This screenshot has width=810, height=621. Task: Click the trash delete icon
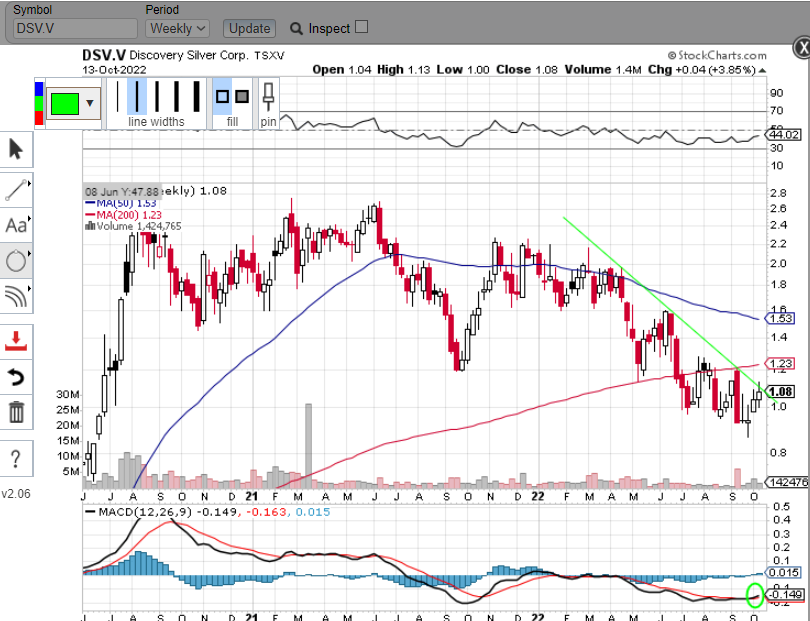point(16,412)
